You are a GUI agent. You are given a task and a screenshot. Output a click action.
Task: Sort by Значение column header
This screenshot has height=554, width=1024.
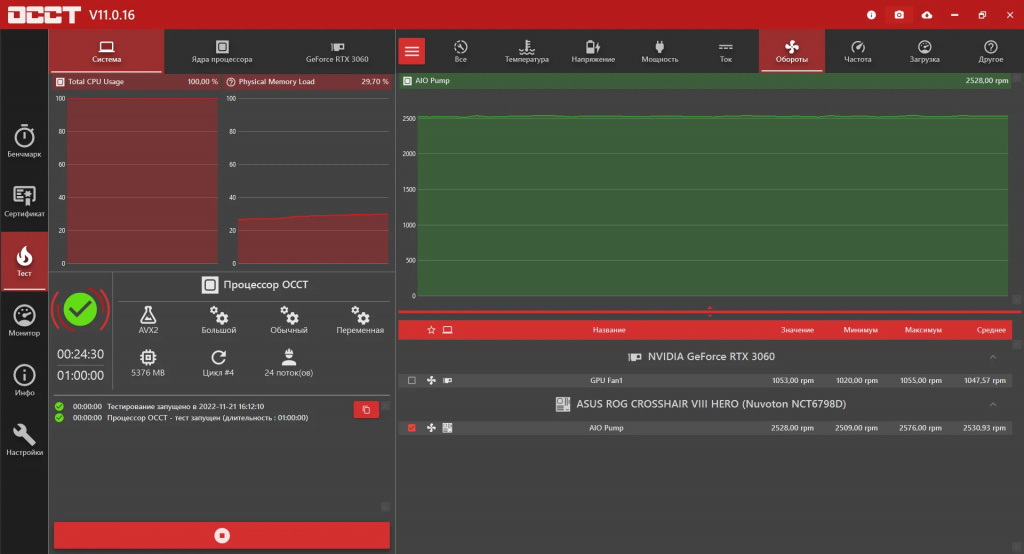pos(797,330)
